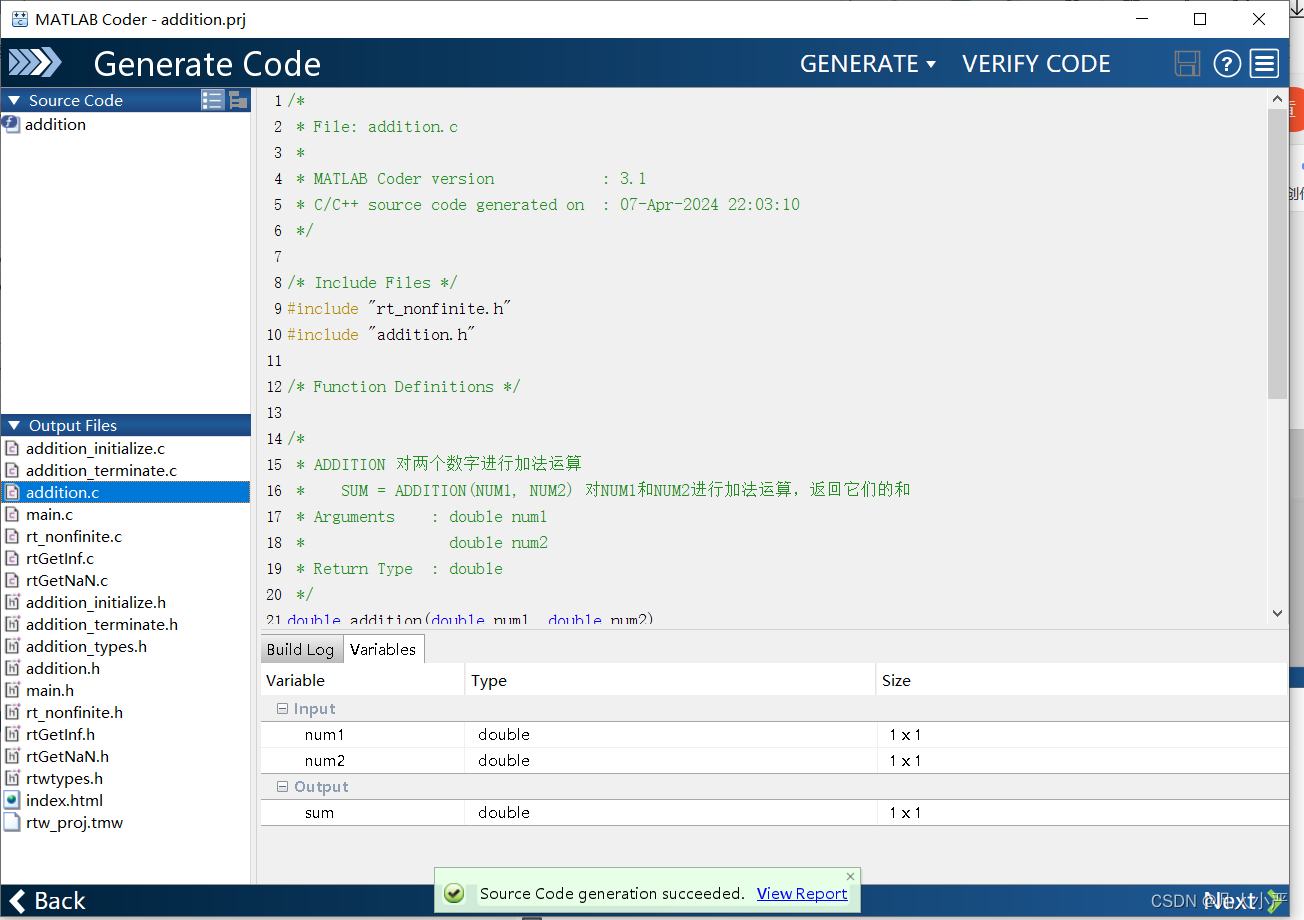The width and height of the screenshot is (1304, 920).
Task: Click the "File: addition.c" comment line
Action: [x=377, y=126]
